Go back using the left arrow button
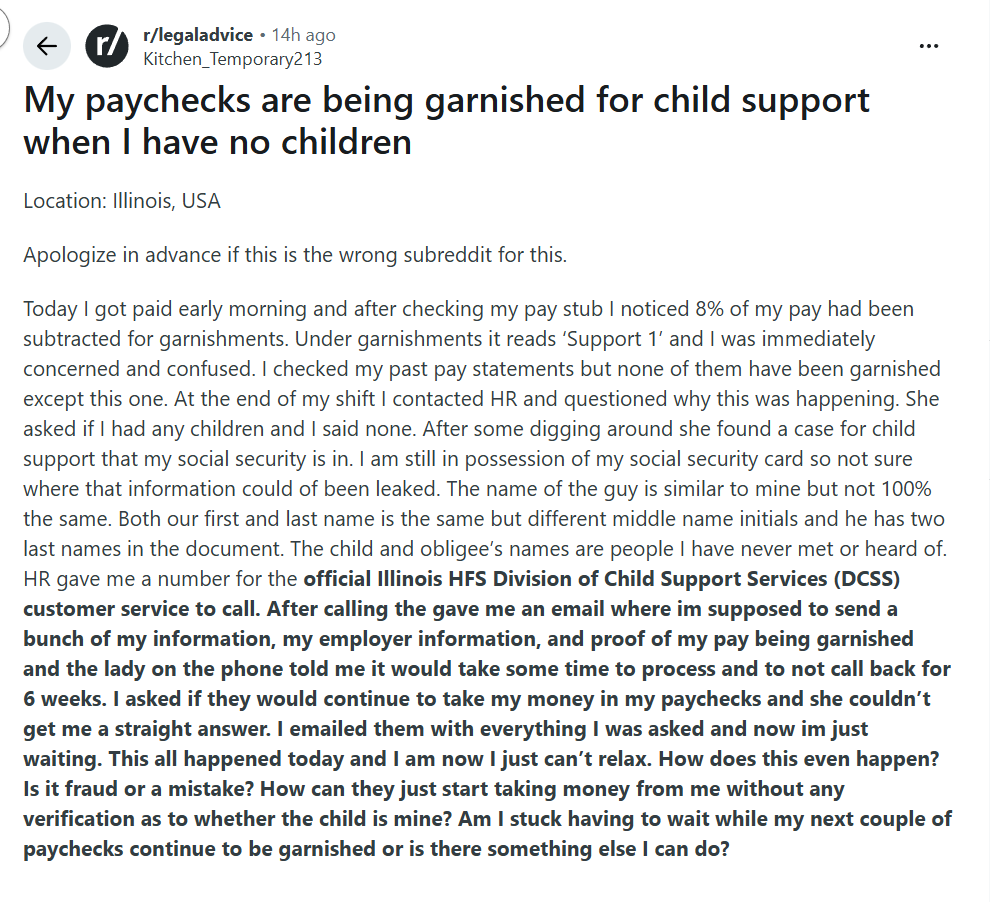 (x=47, y=46)
